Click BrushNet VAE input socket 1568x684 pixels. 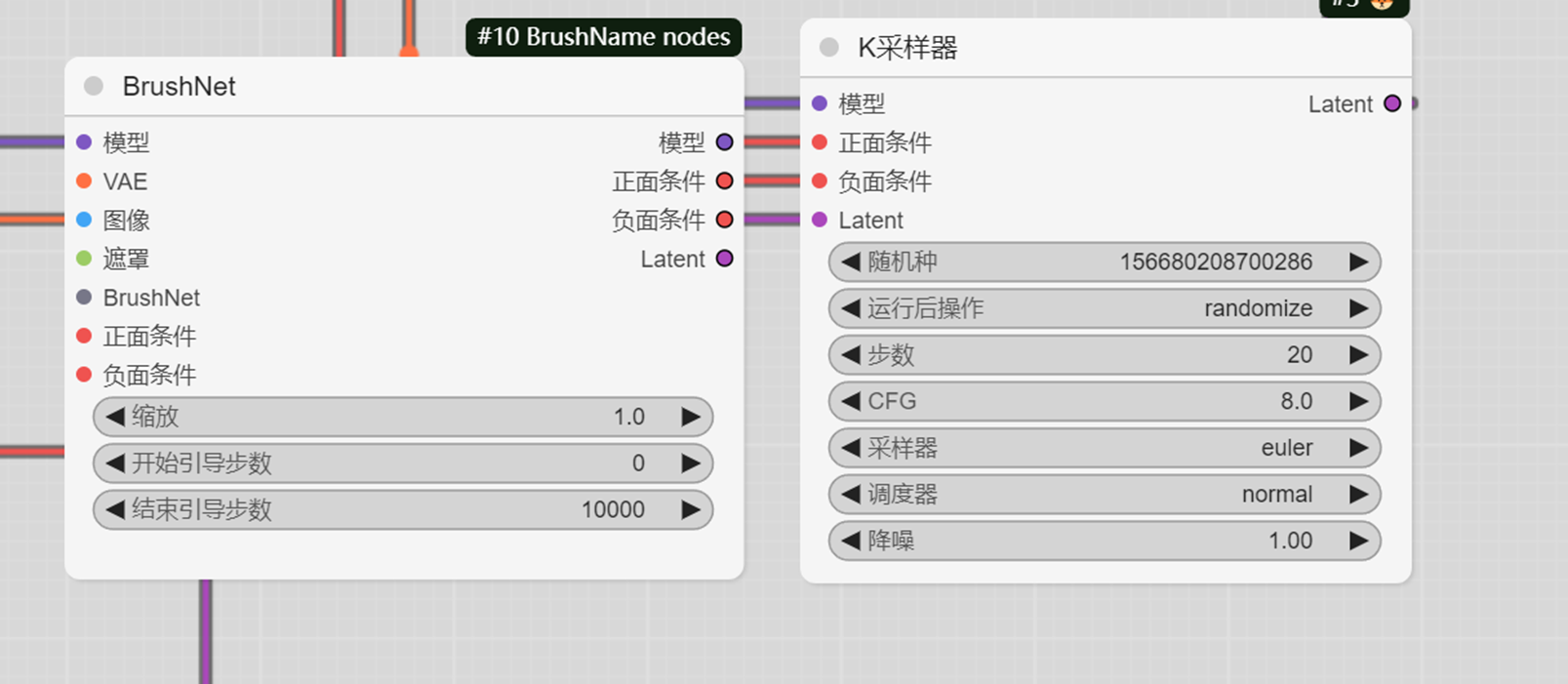(x=84, y=181)
